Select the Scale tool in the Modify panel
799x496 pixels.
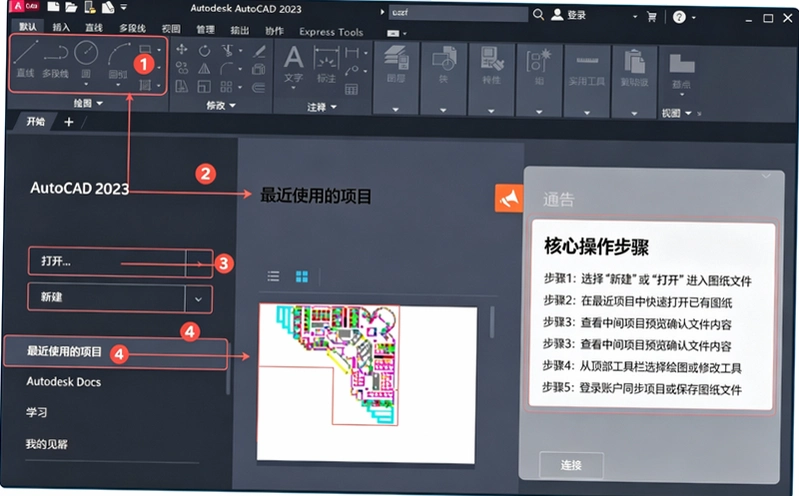pos(204,87)
